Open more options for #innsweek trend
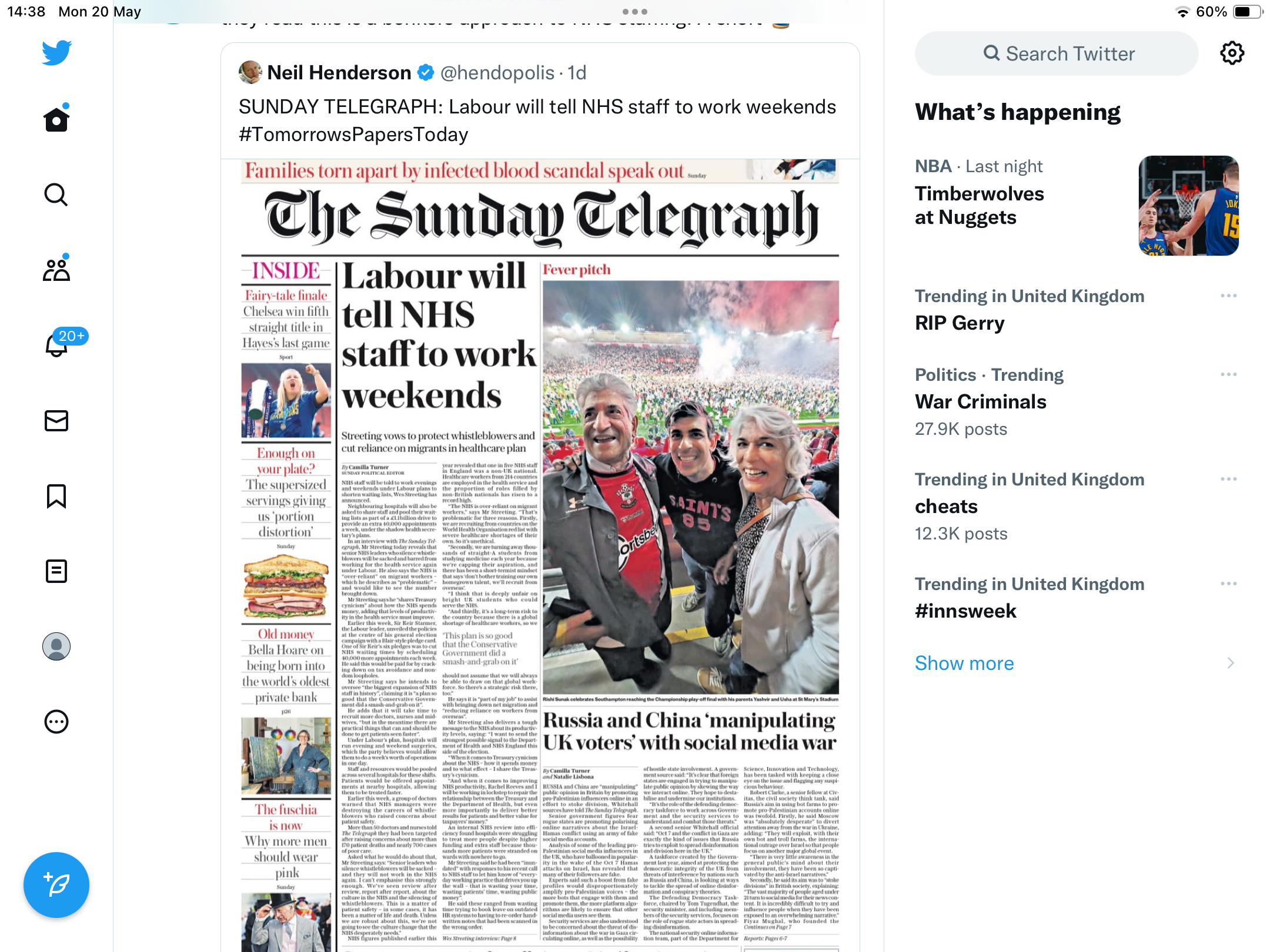 click(x=1228, y=584)
